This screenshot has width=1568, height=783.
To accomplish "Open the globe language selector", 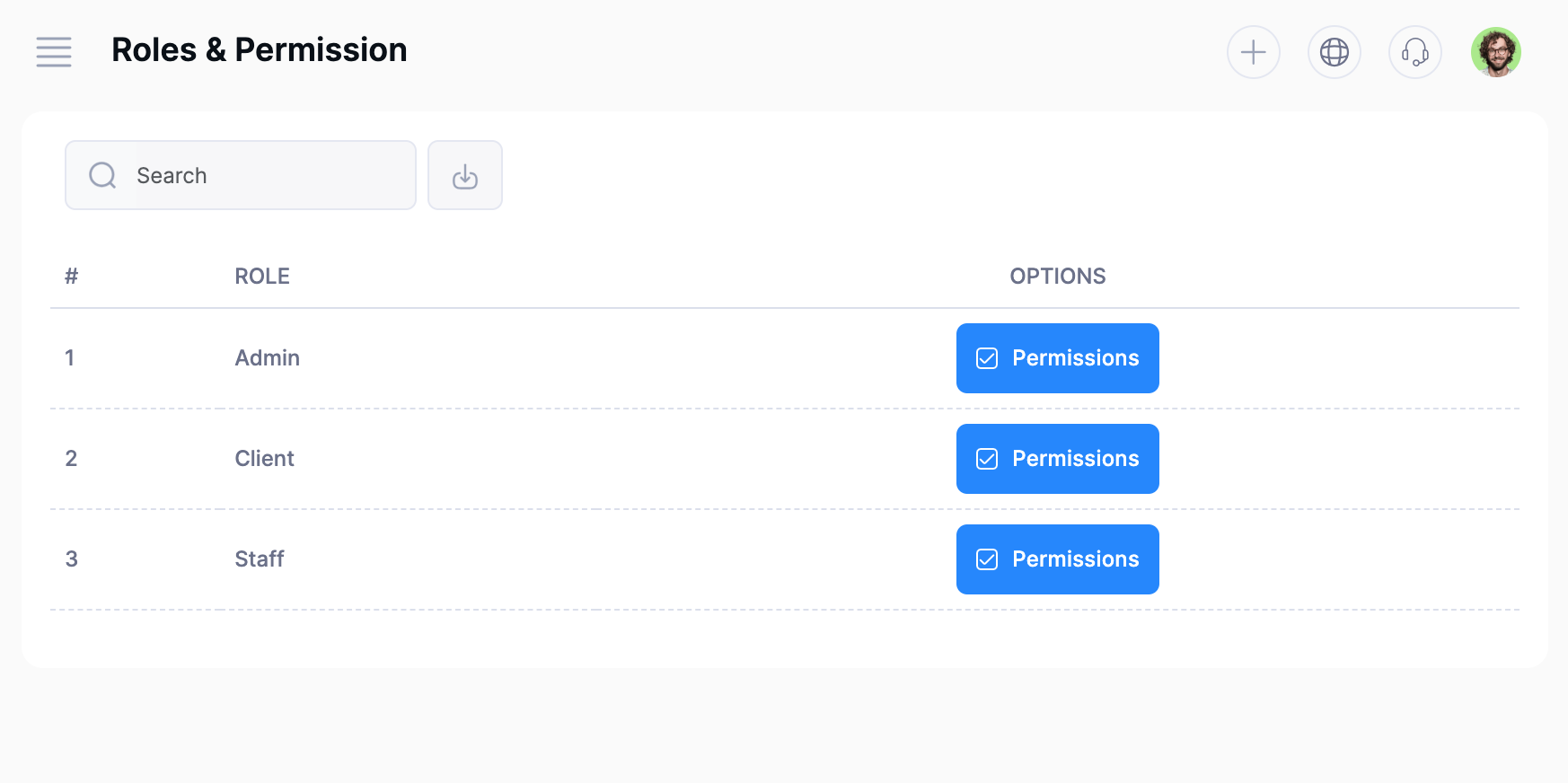I will (x=1334, y=52).
